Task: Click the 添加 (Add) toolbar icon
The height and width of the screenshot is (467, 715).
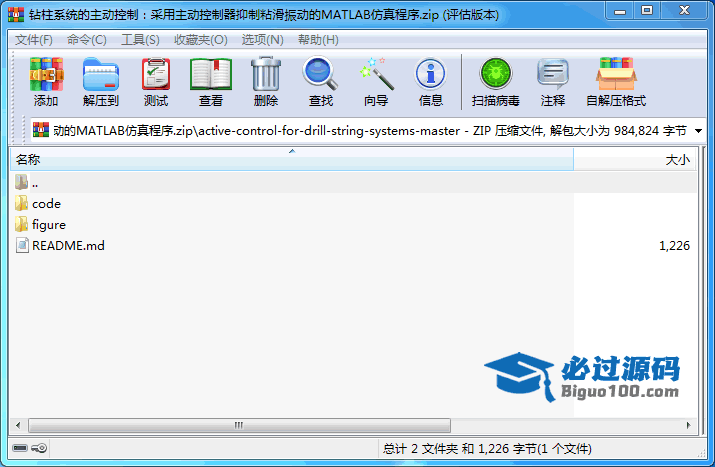Action: click(46, 74)
